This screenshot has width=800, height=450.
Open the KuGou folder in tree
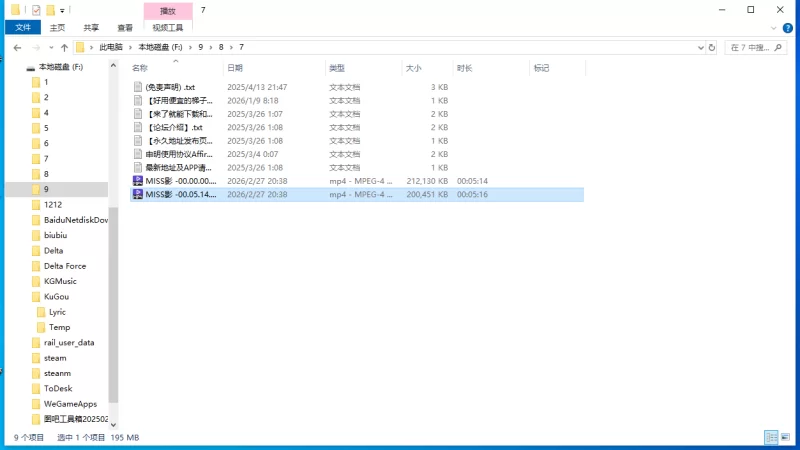56,296
